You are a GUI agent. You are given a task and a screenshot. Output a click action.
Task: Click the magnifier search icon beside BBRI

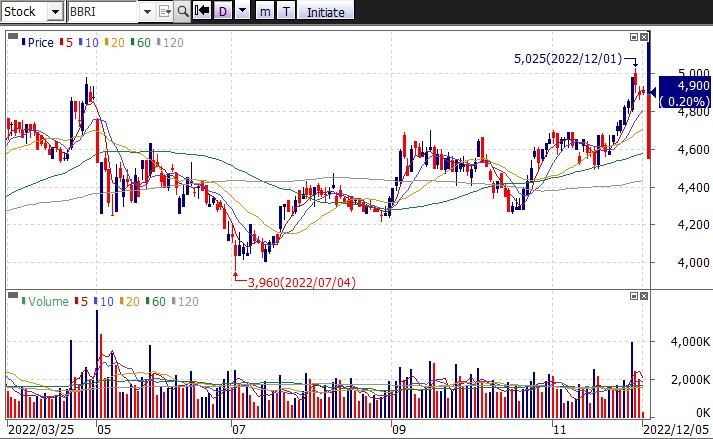click(181, 12)
